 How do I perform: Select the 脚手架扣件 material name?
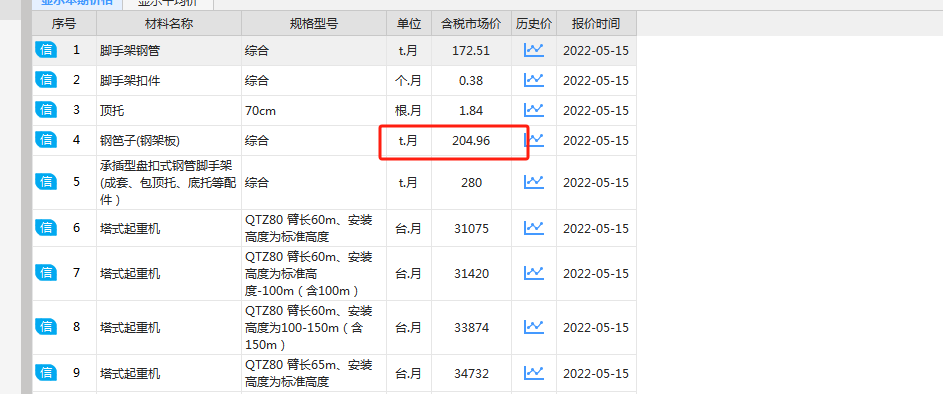(130, 81)
